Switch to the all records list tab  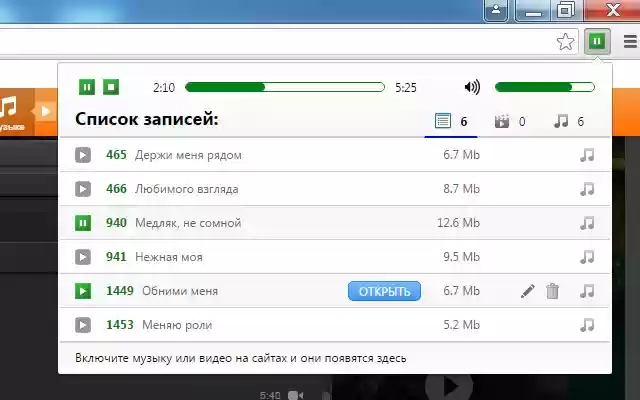click(x=451, y=121)
